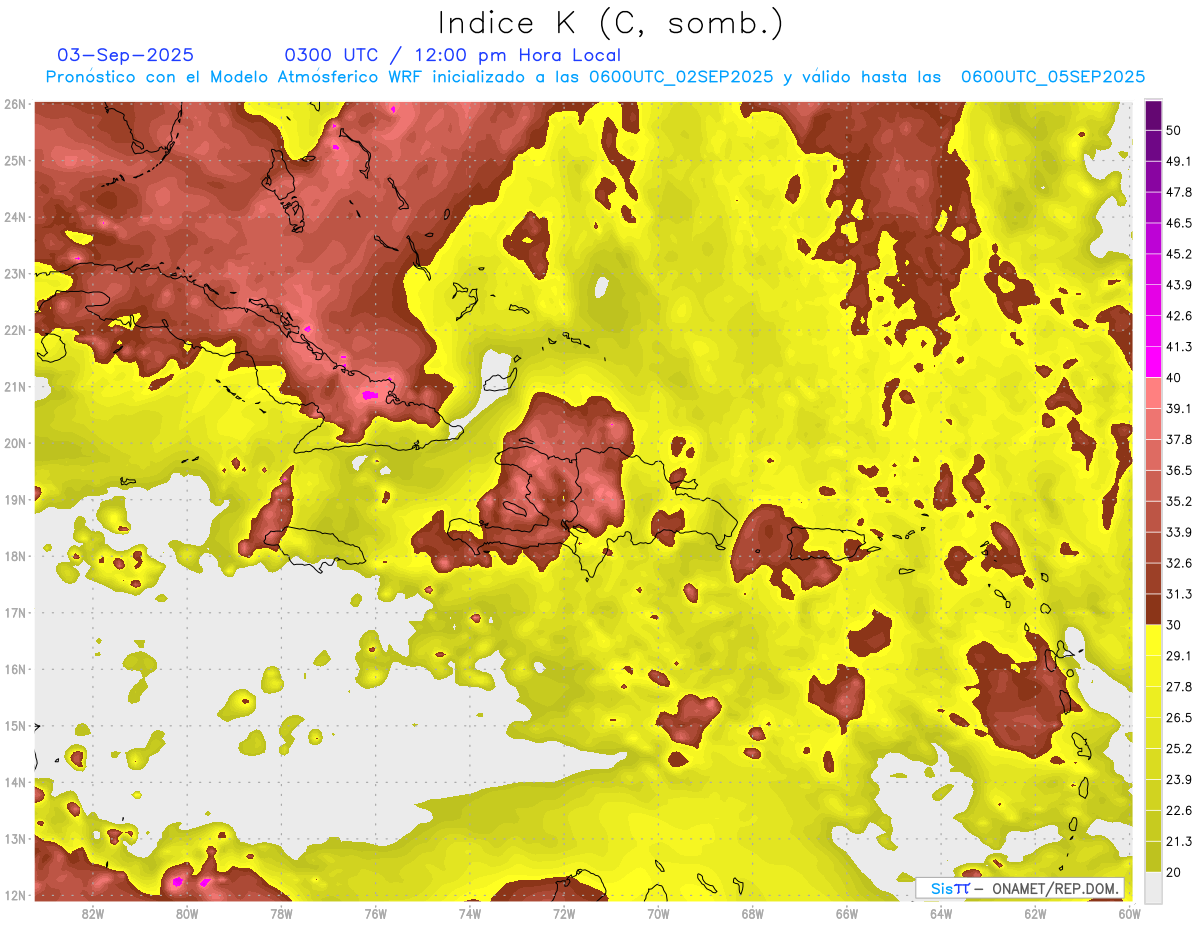Select the date text "03-Sep-2025"
This screenshot has height=927, width=1200.
[126, 55]
